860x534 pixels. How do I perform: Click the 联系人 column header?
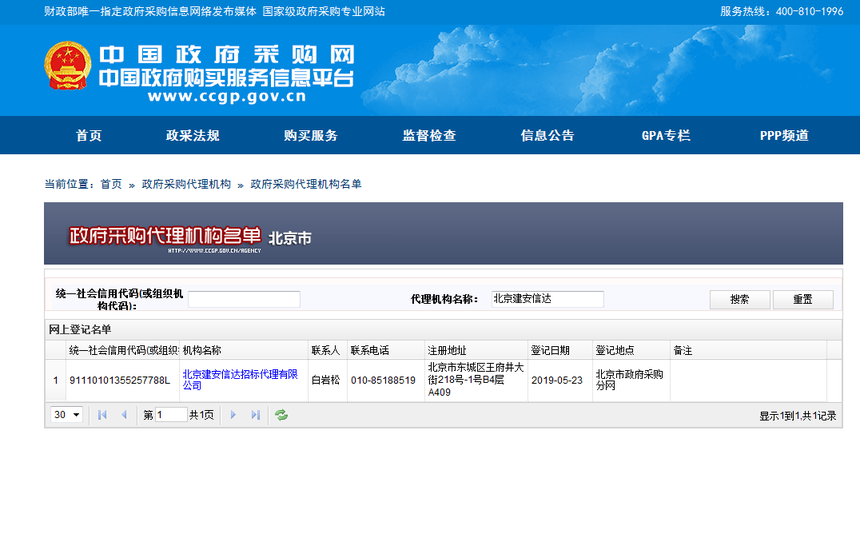(327, 350)
